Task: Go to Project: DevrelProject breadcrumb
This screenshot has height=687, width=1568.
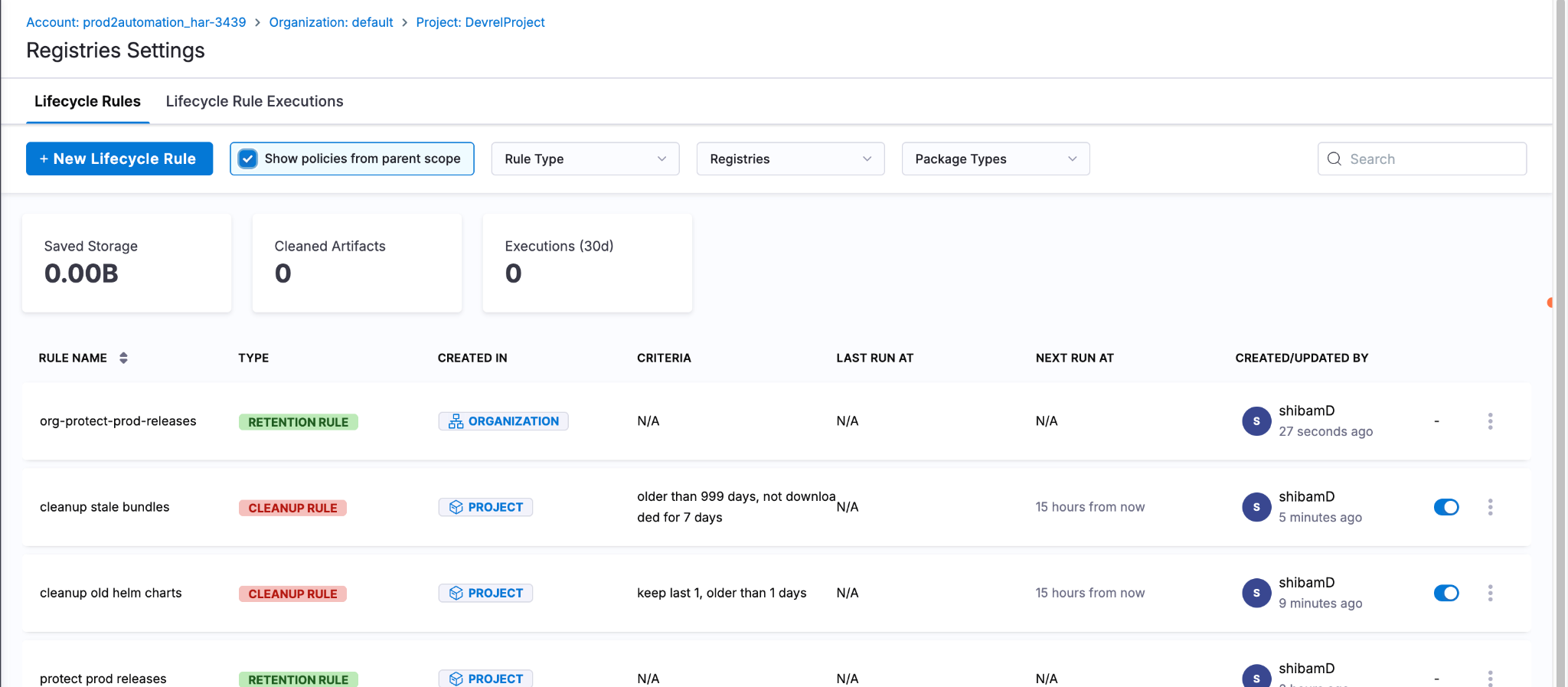Action: point(480,22)
